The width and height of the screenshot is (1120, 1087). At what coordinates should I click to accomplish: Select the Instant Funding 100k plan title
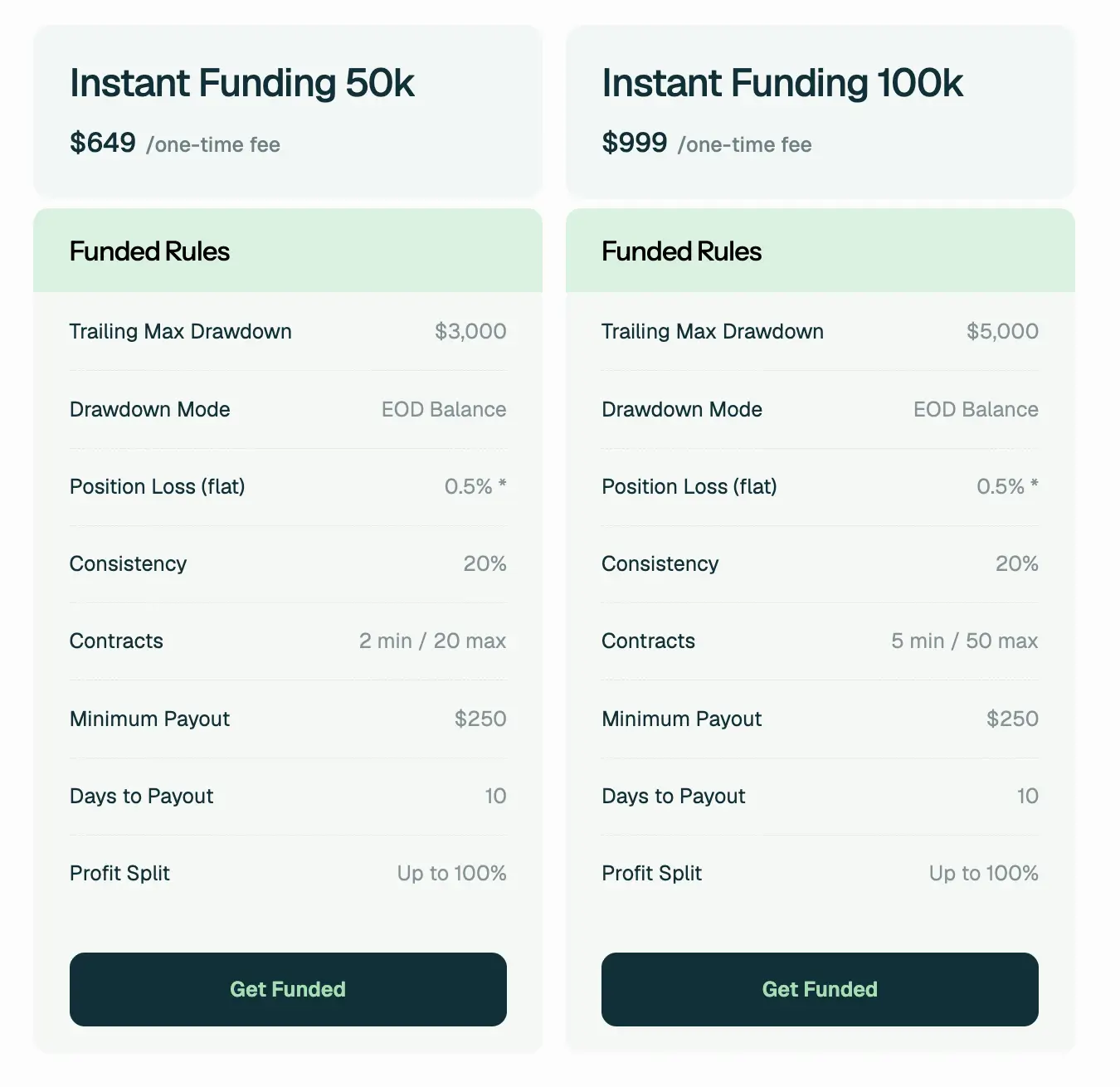pos(782,83)
